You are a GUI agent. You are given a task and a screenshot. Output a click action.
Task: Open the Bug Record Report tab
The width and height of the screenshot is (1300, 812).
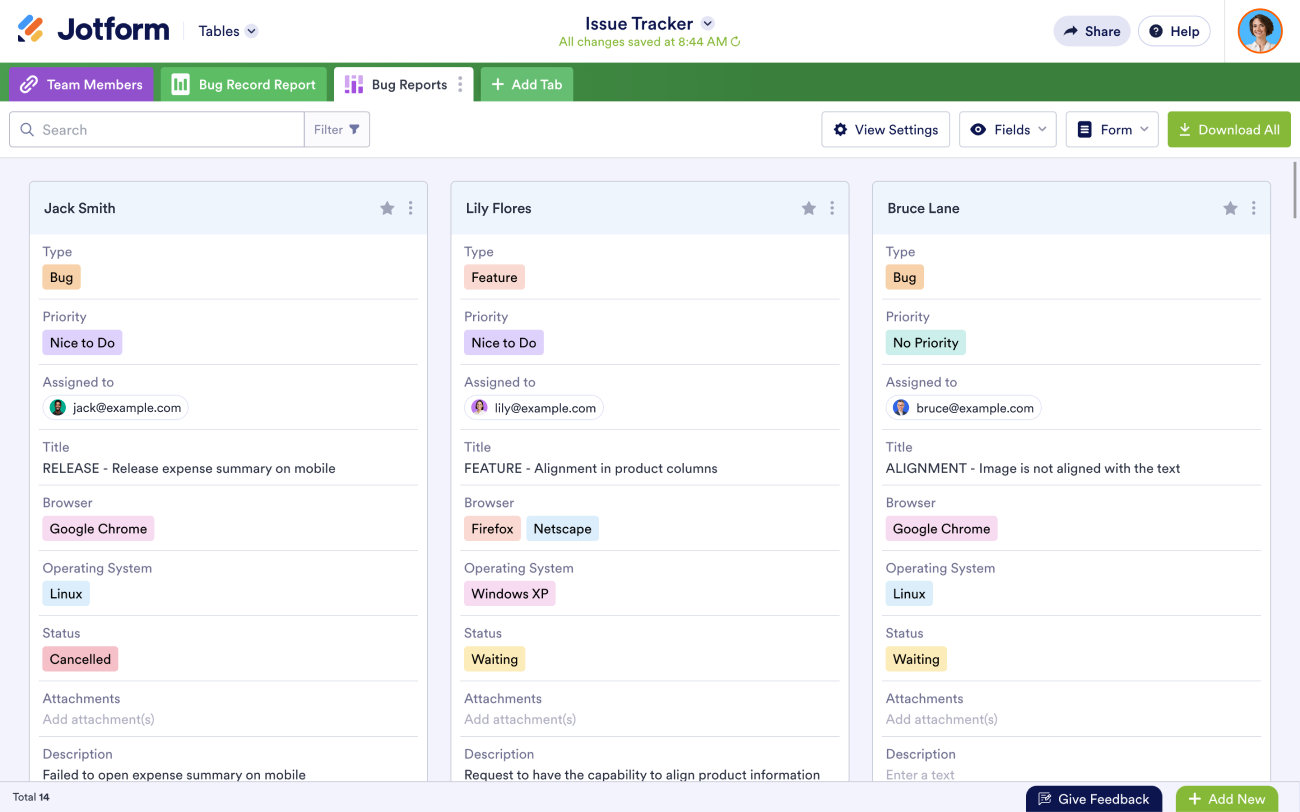244,85
